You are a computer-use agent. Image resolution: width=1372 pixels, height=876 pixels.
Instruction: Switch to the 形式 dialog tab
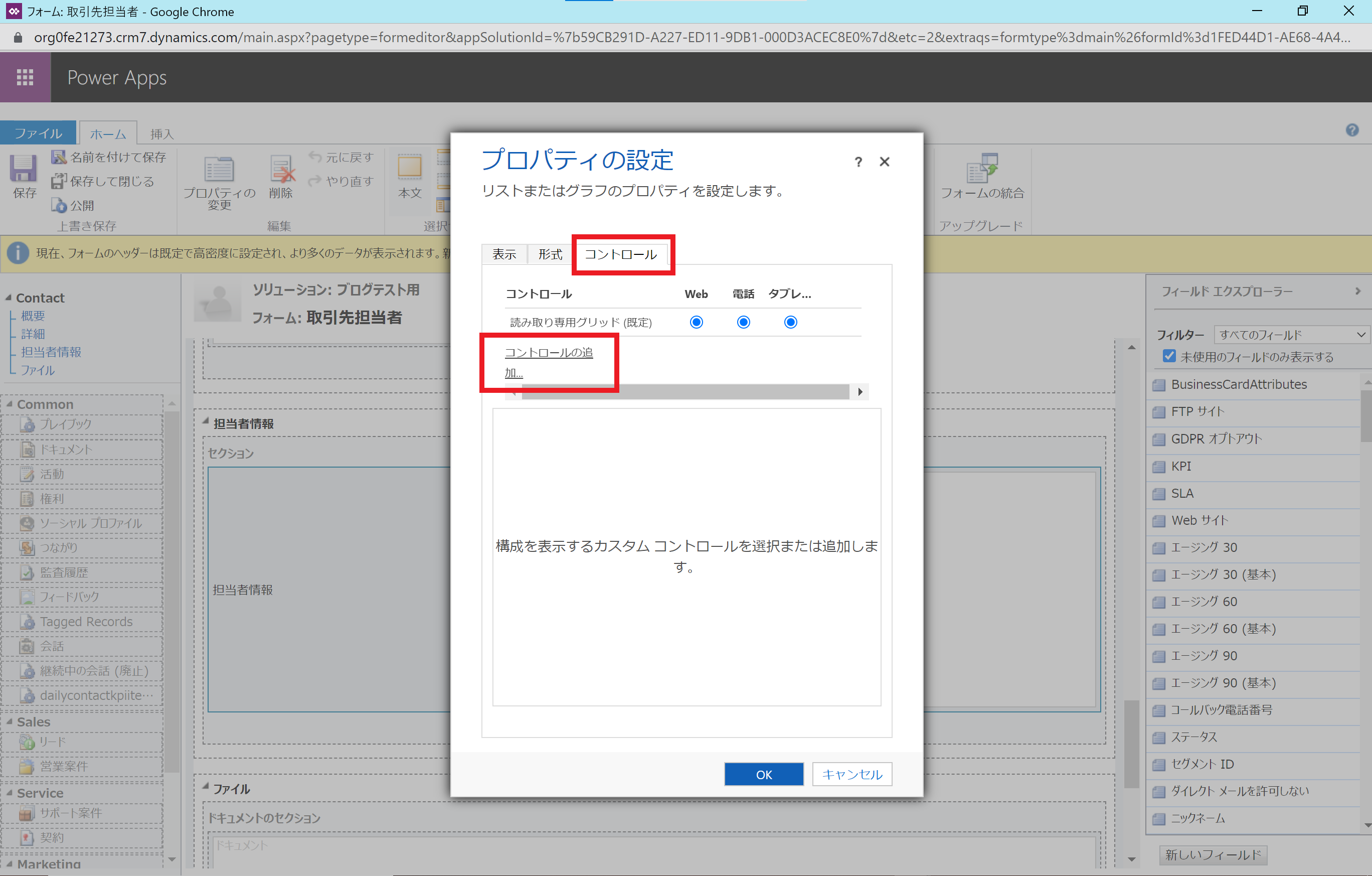551,254
